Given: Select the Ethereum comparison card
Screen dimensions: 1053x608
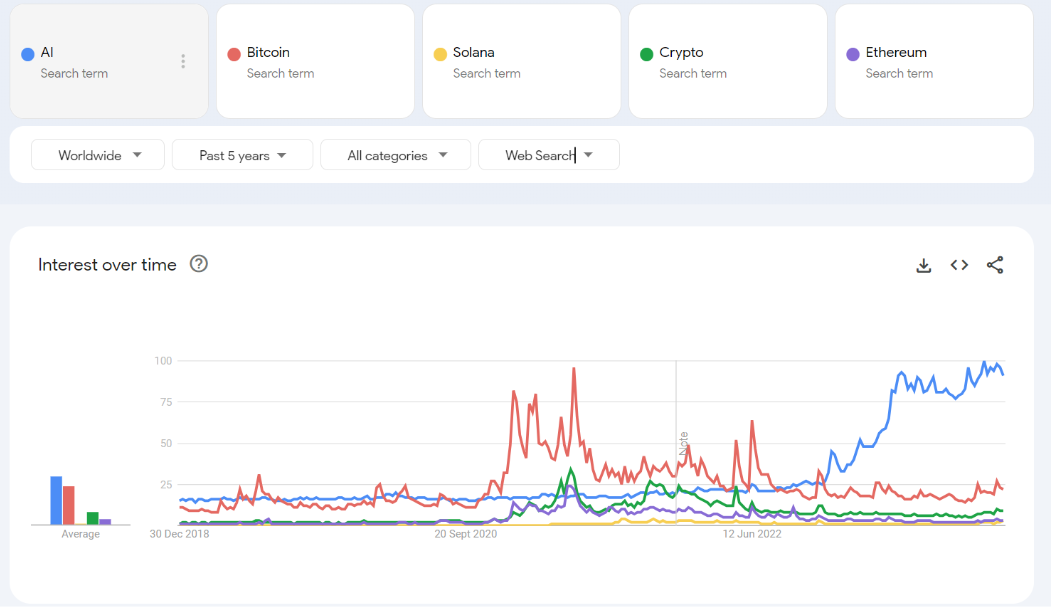Looking at the screenshot, I should click(x=933, y=60).
